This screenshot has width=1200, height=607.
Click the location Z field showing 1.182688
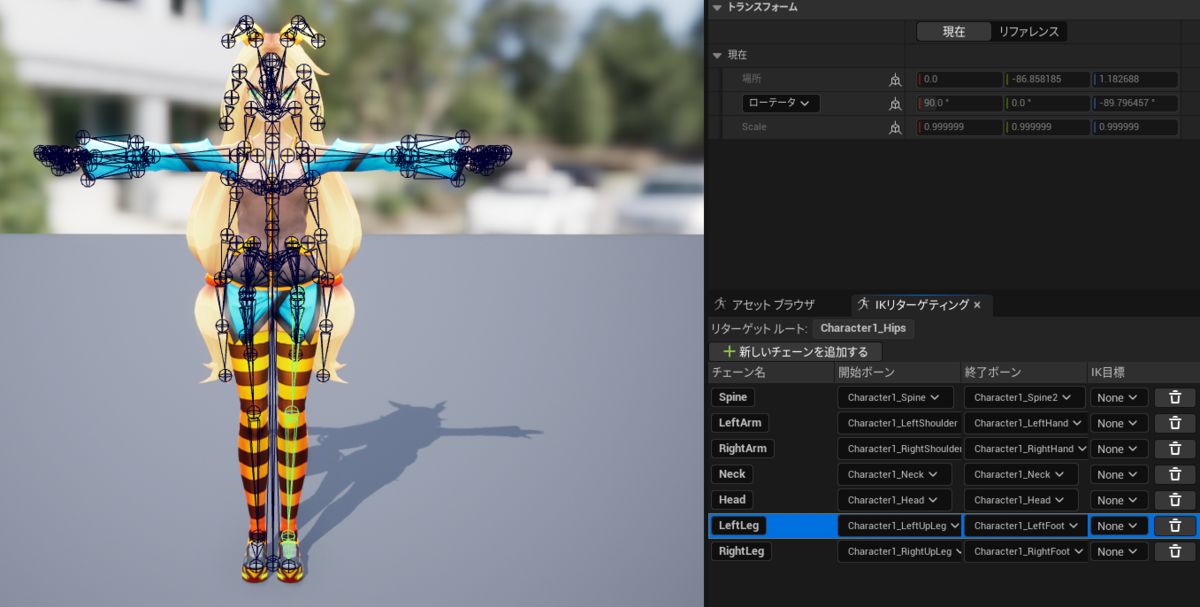coord(1136,79)
